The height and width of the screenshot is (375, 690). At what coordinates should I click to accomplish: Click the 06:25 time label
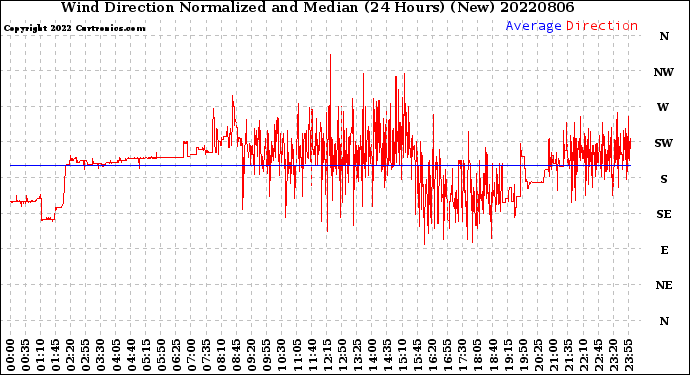click(176, 355)
